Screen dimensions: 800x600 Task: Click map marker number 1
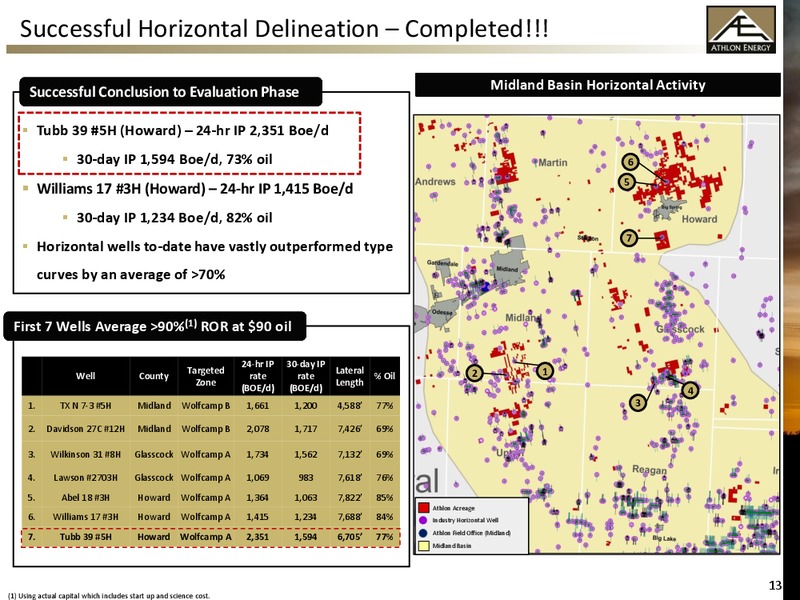coord(545,371)
